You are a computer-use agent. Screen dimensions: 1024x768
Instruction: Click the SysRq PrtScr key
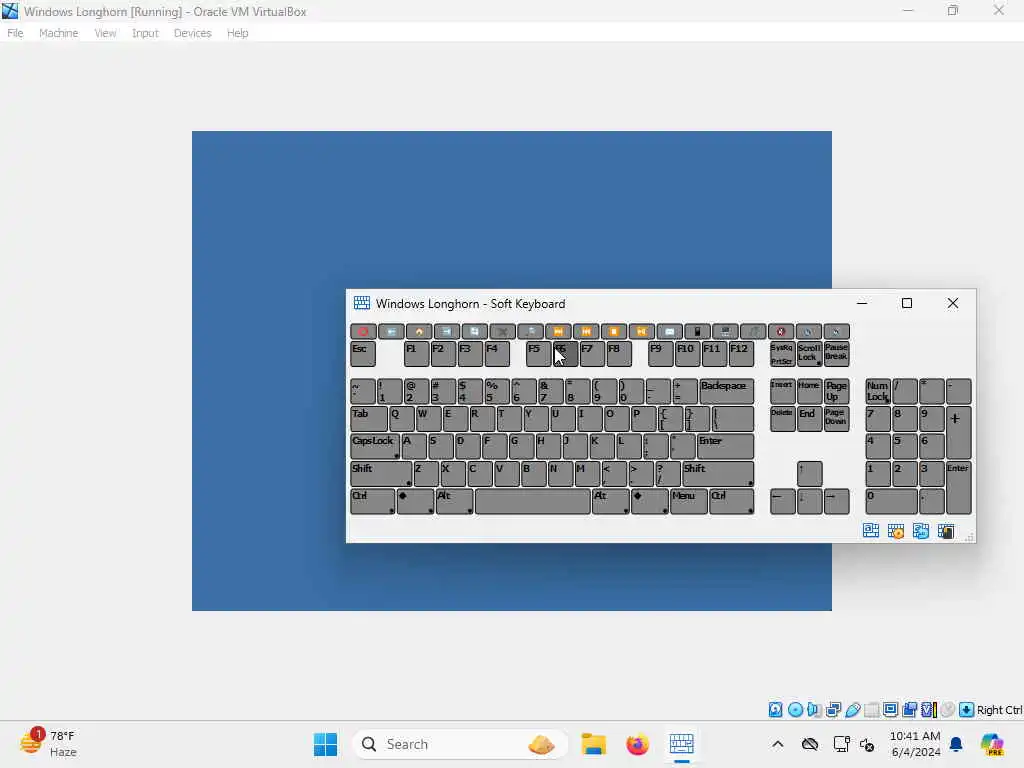tap(782, 353)
